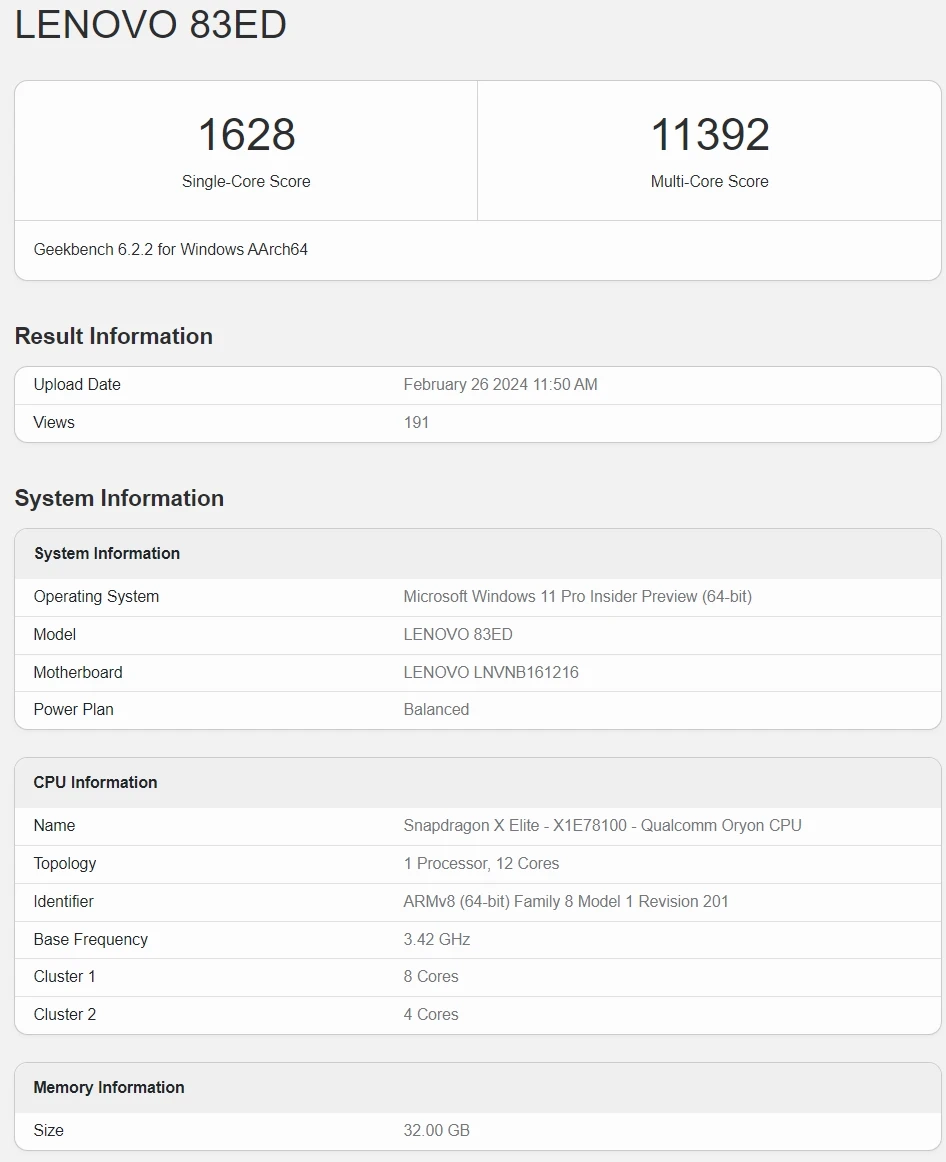Image resolution: width=946 pixels, height=1162 pixels.
Task: Click the Snapdragon X Elite CPU name
Action: pos(601,825)
